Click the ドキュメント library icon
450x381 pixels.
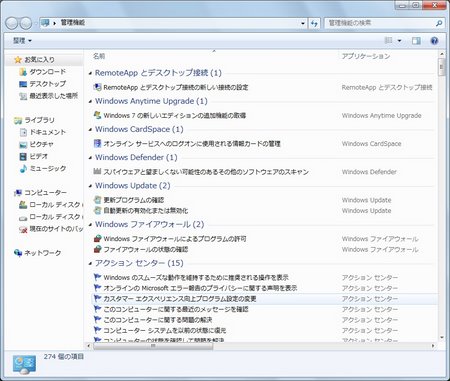23,132
